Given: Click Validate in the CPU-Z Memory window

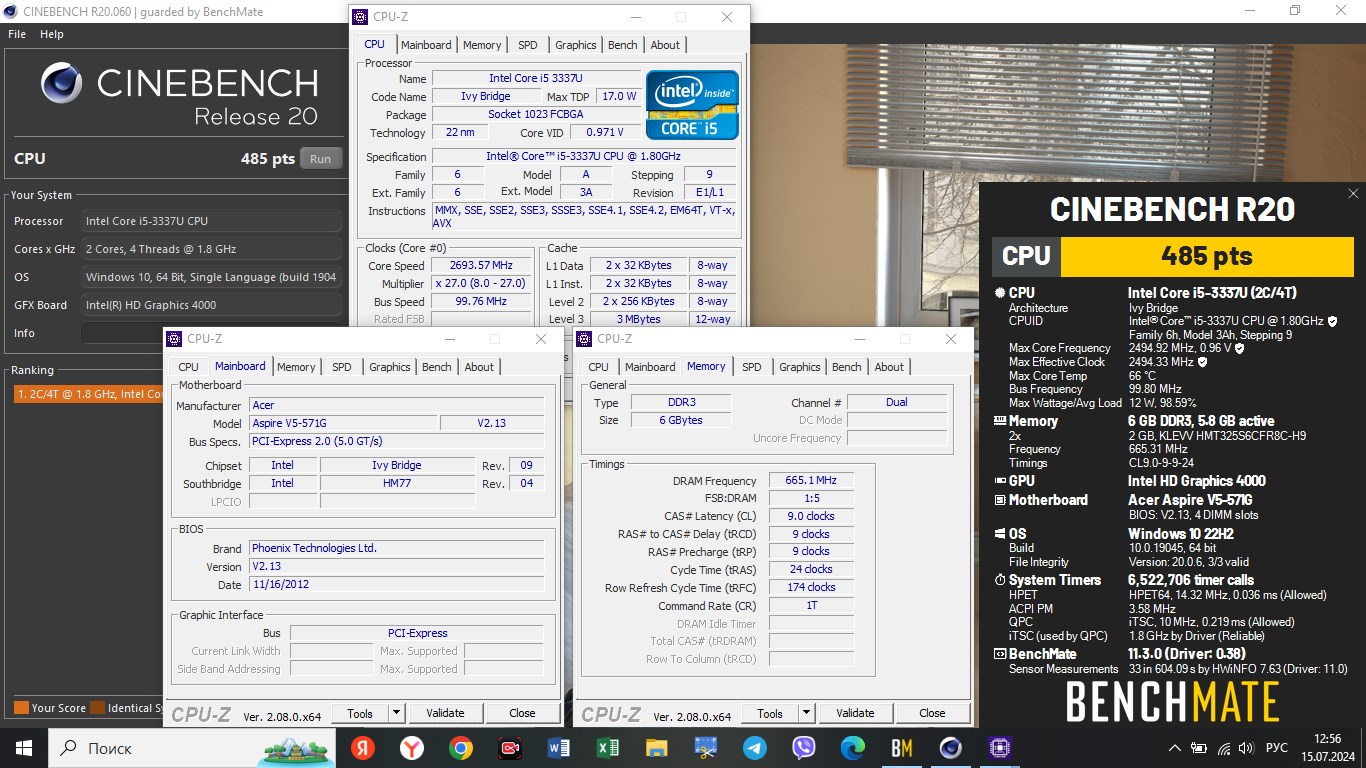Looking at the screenshot, I should tap(855, 713).
